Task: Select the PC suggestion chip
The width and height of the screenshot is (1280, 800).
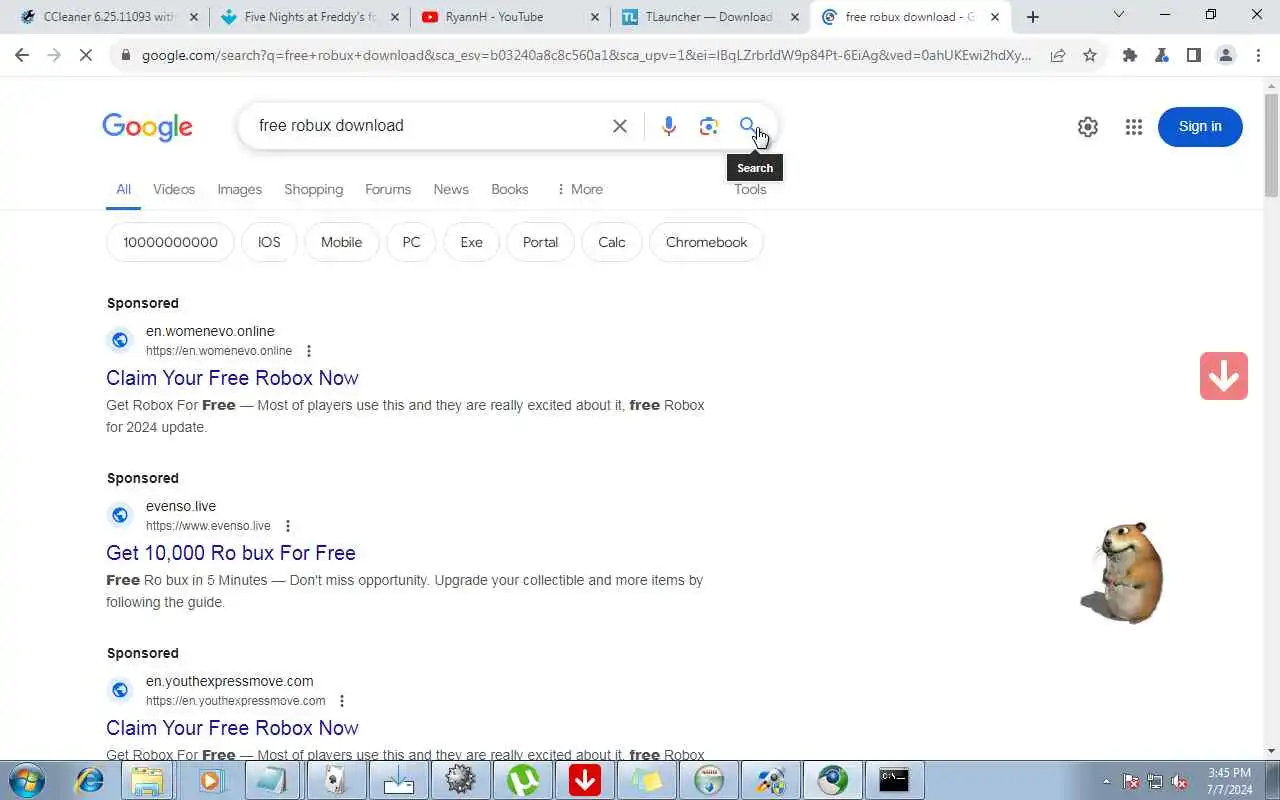Action: coord(411,242)
